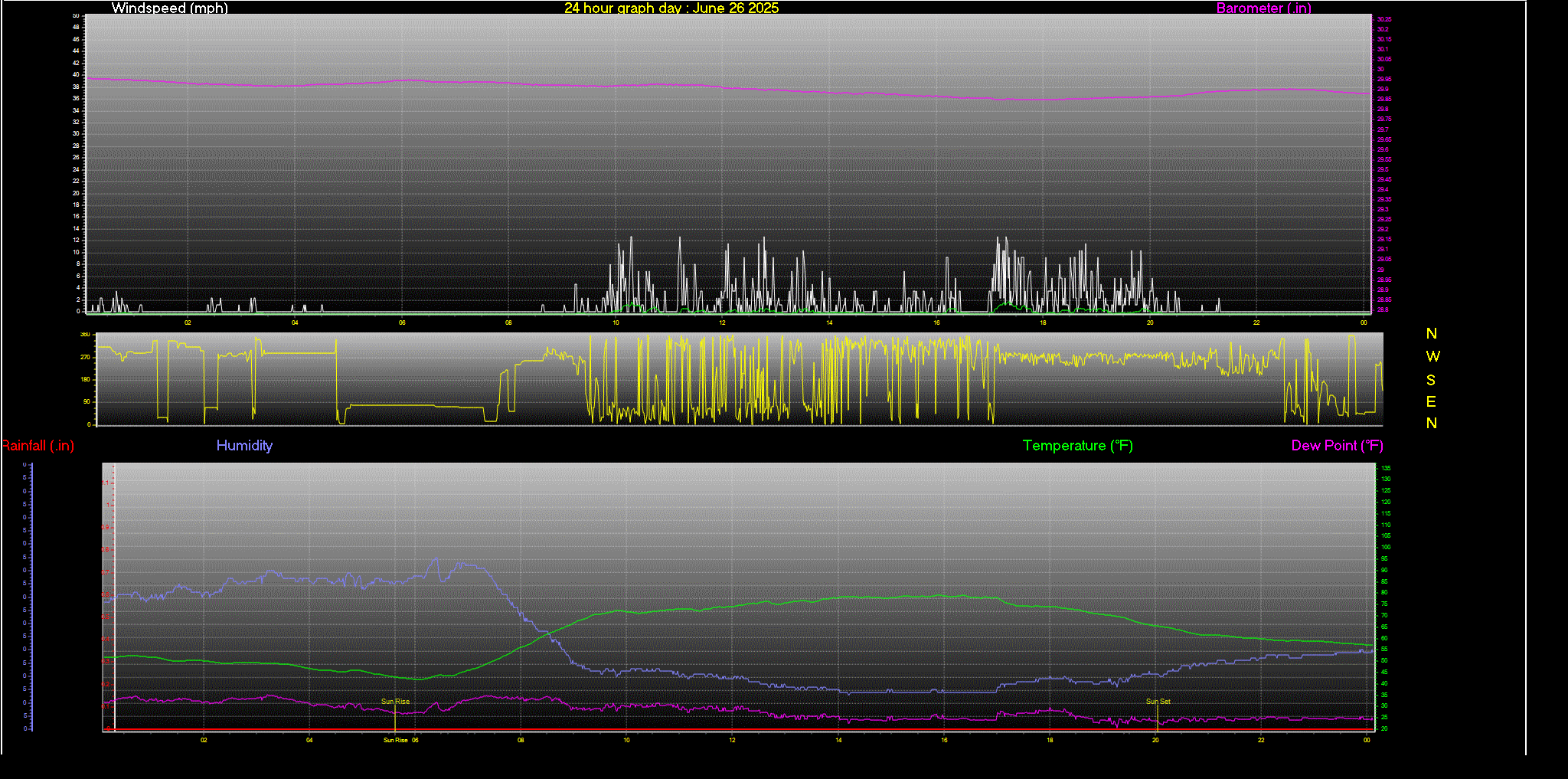Click the 'Dew Point (°F)' legend label
The width and height of the screenshot is (1568, 779).
[x=1338, y=445]
